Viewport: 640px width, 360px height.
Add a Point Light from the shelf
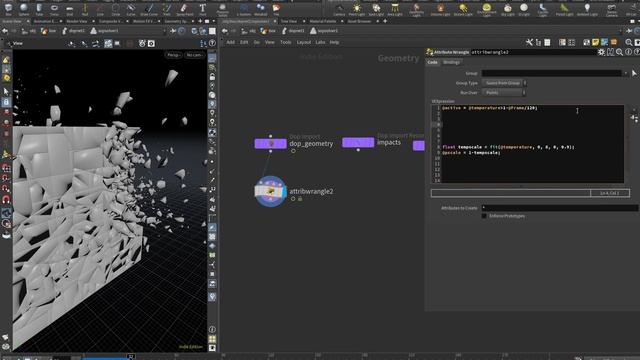pyautogui.click(x=357, y=9)
